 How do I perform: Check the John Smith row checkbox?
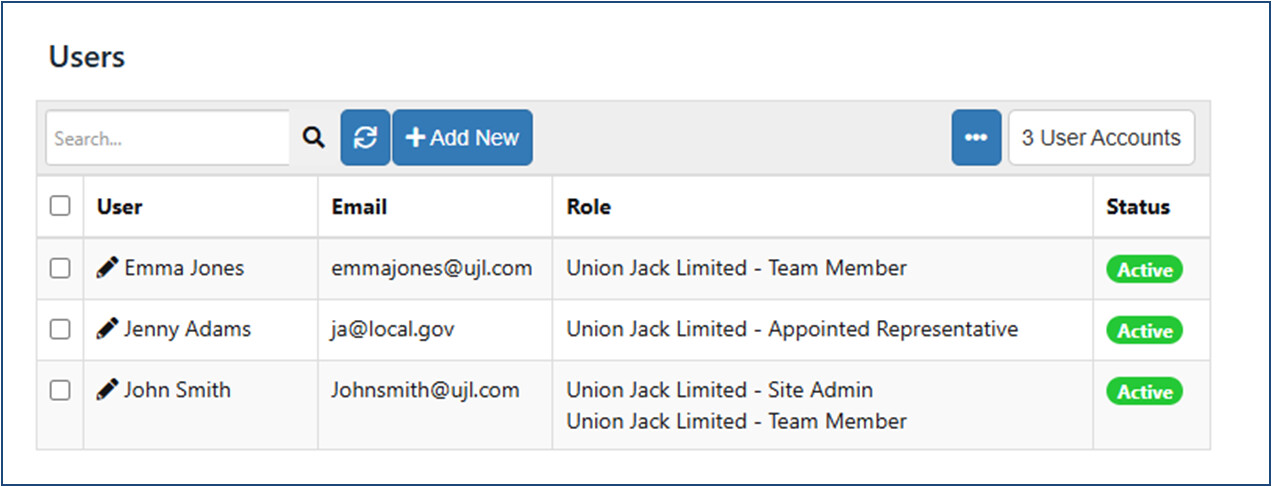point(60,390)
